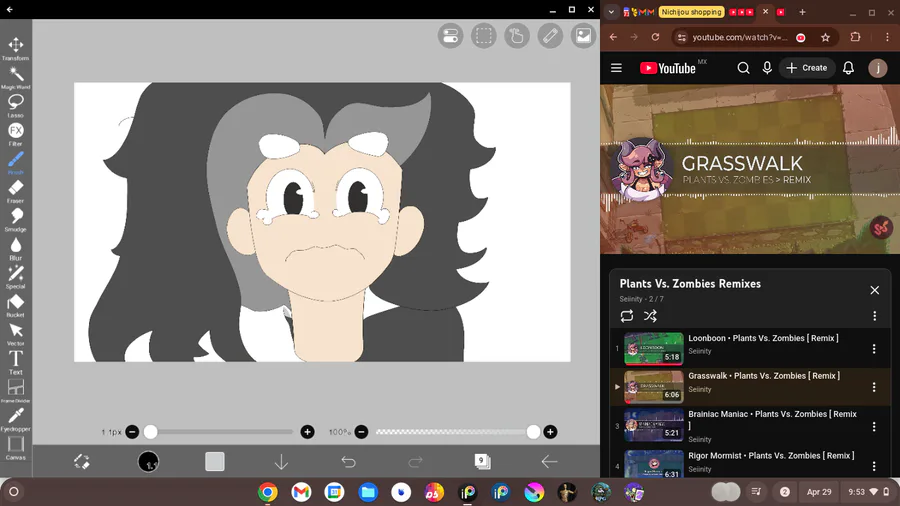Redo the last undone stroke

point(415,461)
